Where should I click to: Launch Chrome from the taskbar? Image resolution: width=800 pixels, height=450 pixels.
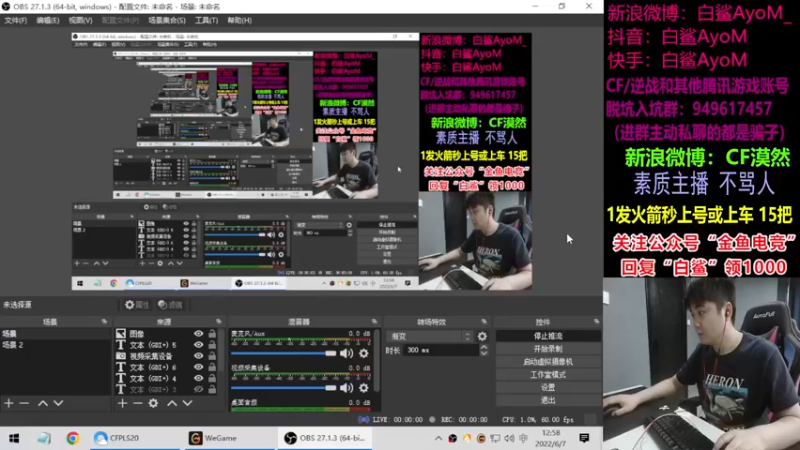coord(72,438)
